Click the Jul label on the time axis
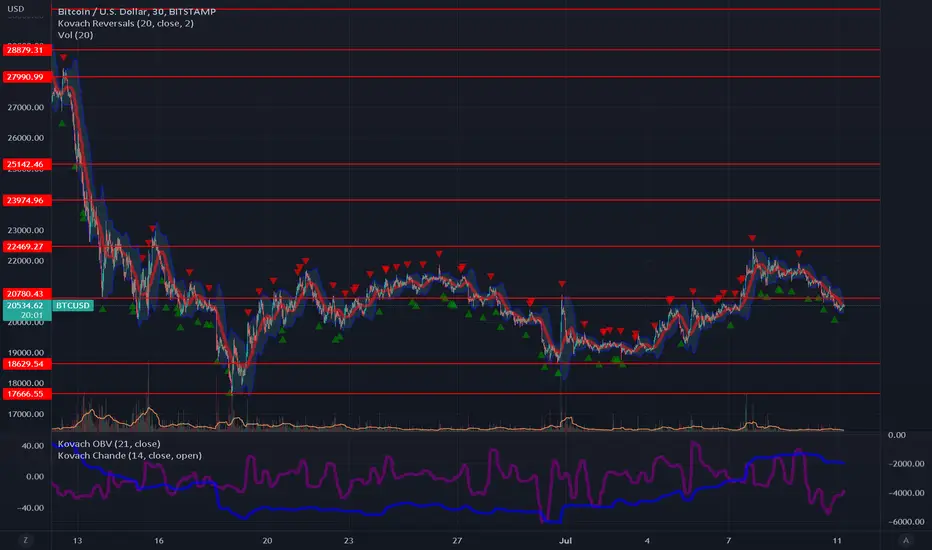The height and width of the screenshot is (550, 932). click(565, 540)
